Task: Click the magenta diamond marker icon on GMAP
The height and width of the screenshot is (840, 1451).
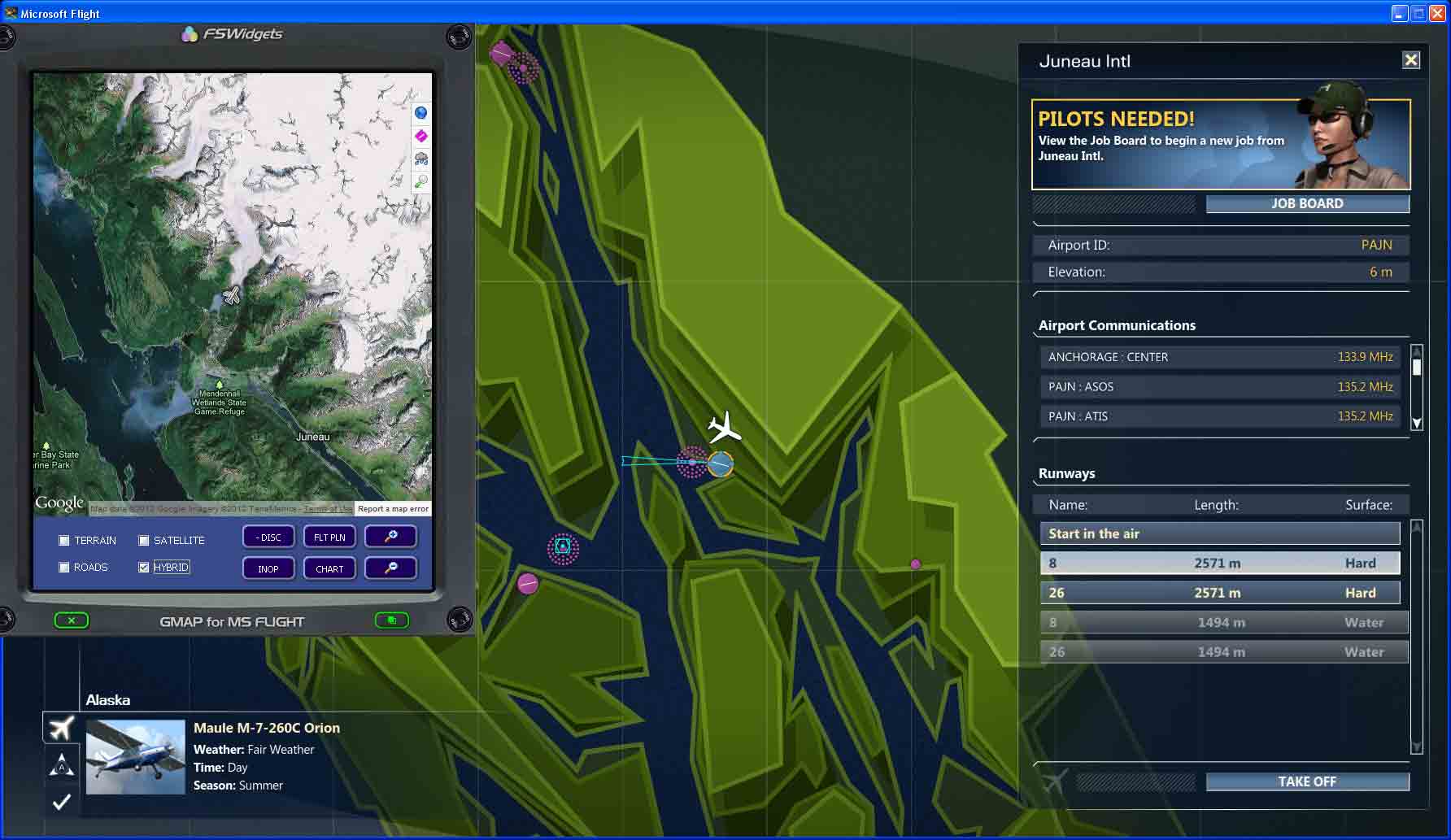Action: pyautogui.click(x=420, y=136)
